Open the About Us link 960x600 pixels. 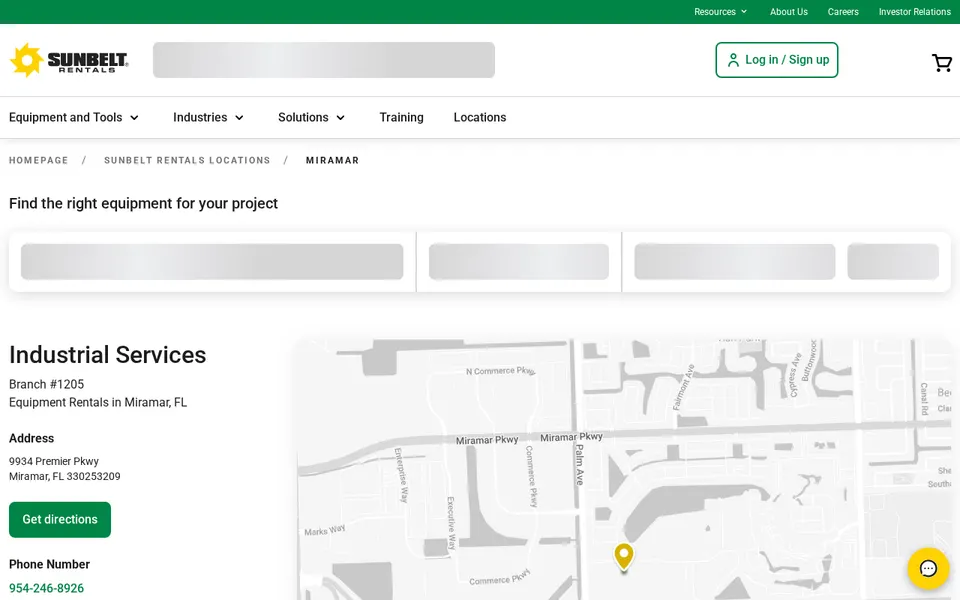point(789,12)
